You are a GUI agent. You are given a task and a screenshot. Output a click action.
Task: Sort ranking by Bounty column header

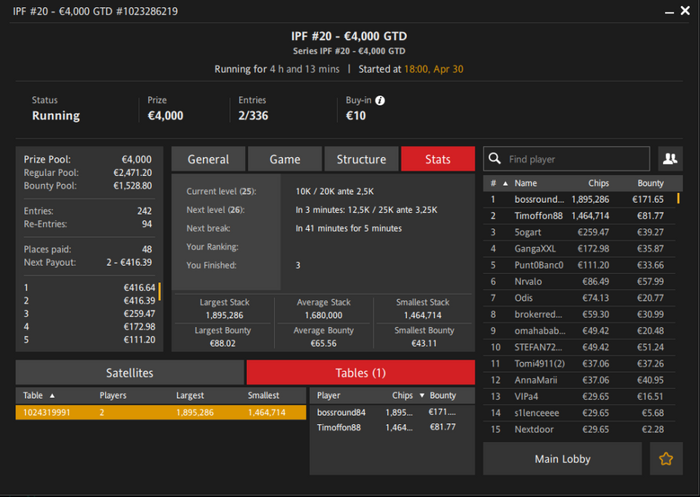[x=650, y=183]
